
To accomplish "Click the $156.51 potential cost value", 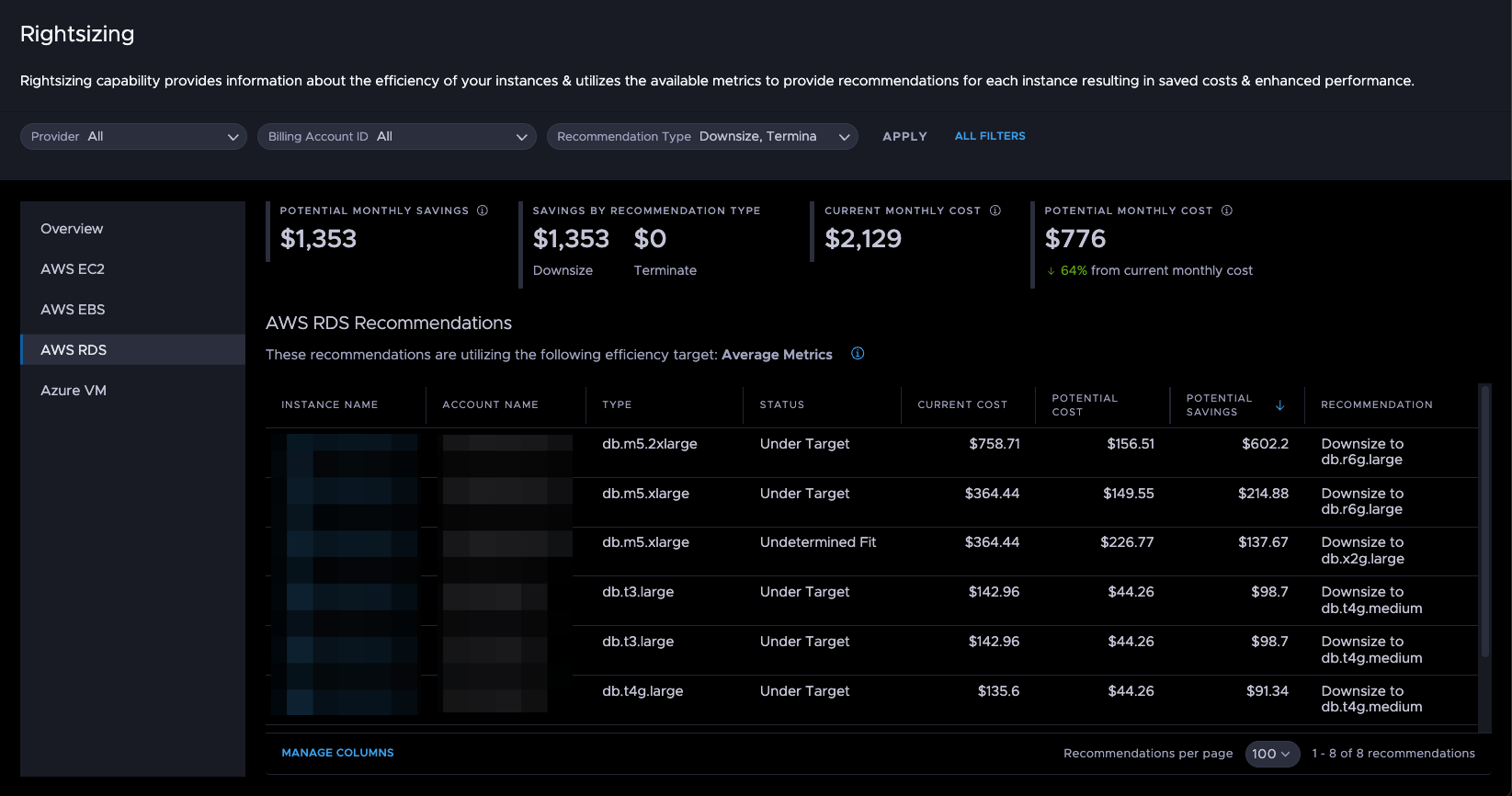I will [1131, 444].
